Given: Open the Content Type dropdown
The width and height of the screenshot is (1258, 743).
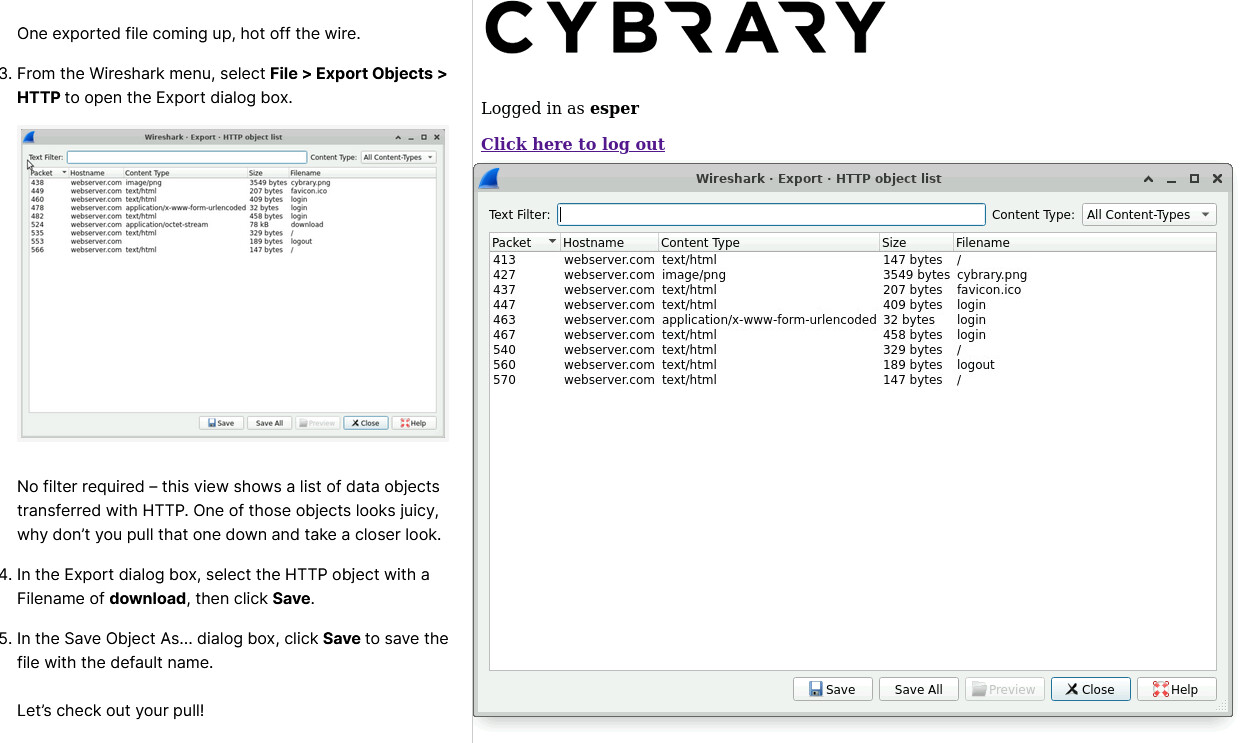Looking at the screenshot, I should 1149,214.
